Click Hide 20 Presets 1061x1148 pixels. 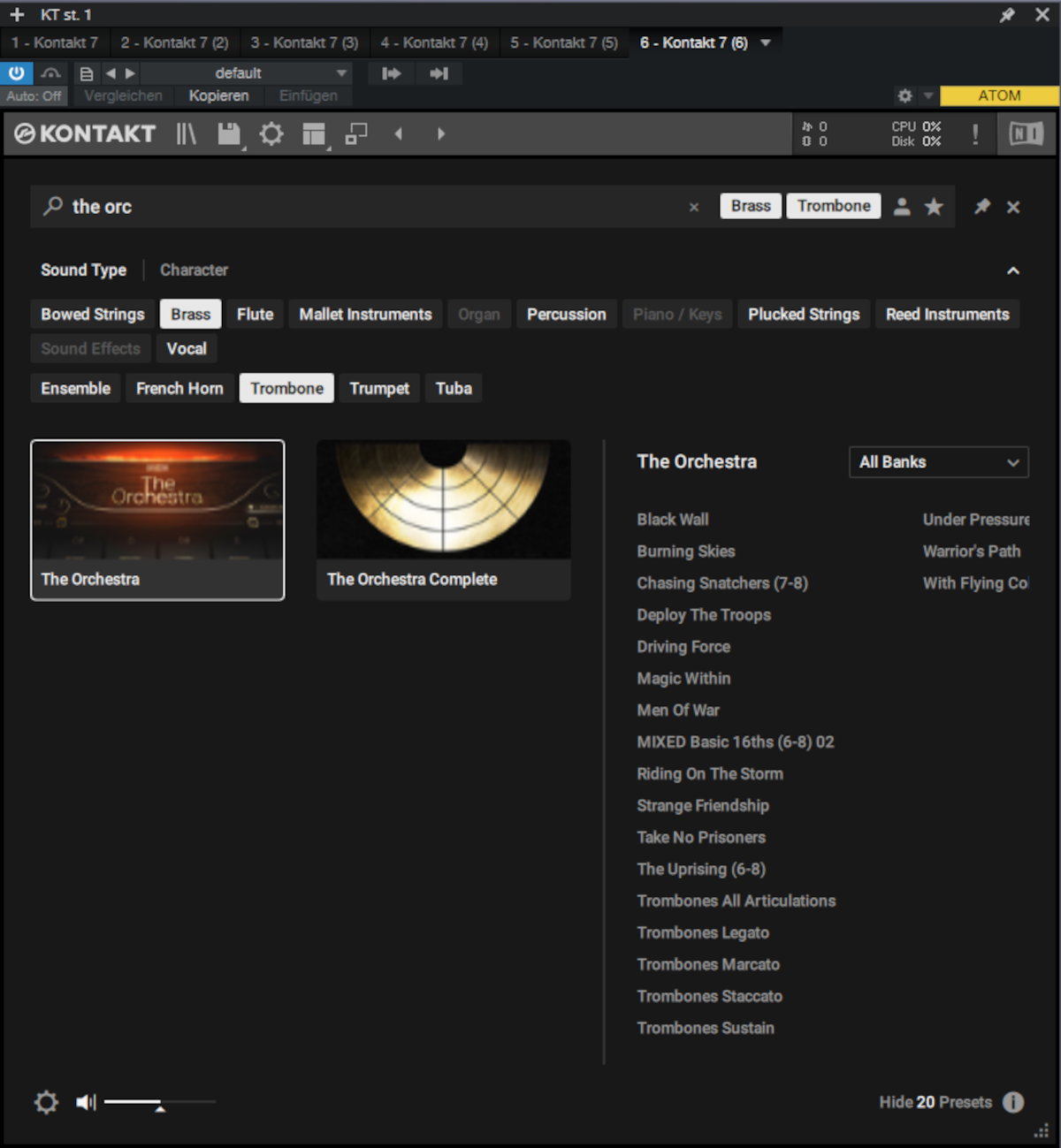click(x=935, y=1102)
